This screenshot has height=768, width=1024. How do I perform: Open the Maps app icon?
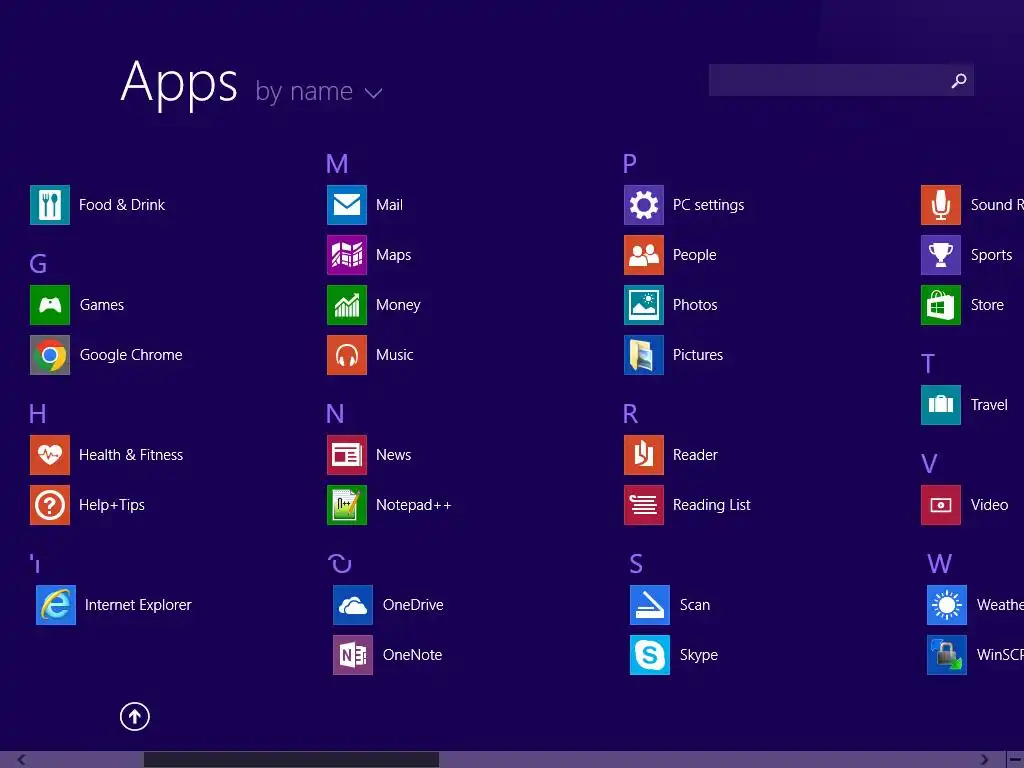click(347, 255)
